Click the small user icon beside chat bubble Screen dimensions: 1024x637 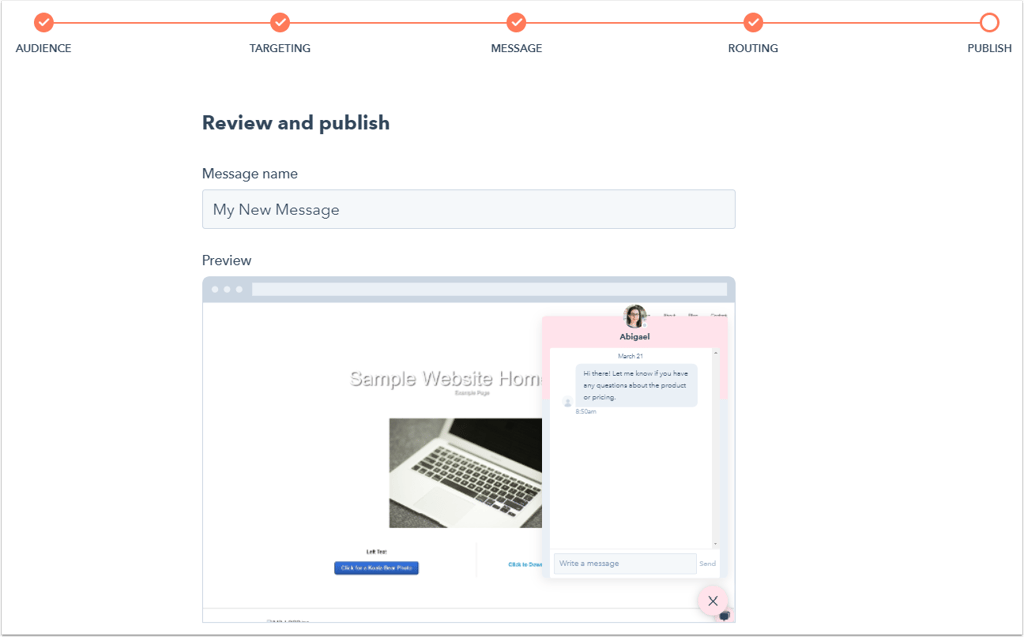(568, 402)
